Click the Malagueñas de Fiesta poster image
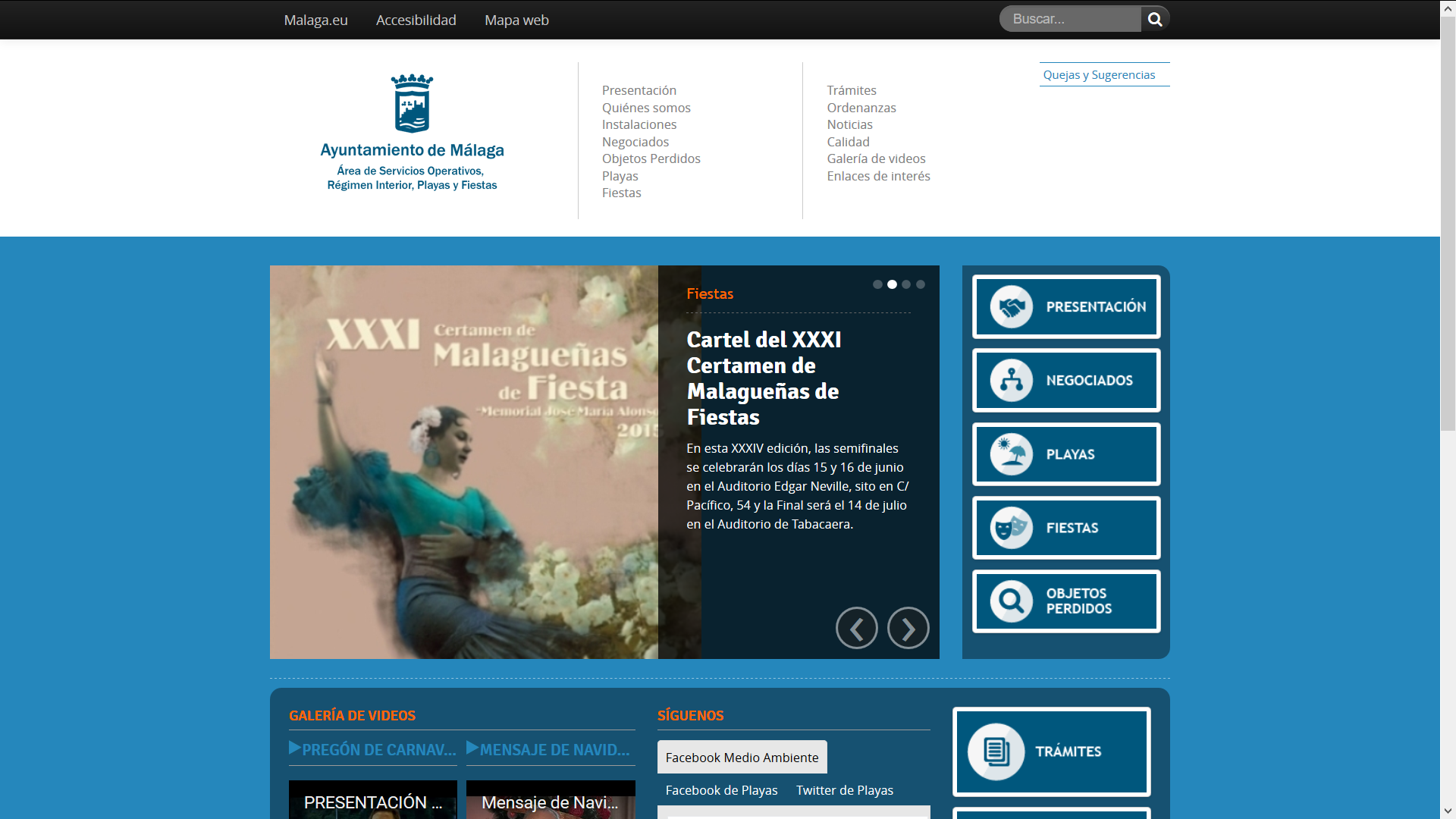Image resolution: width=1456 pixels, height=819 pixels. click(x=464, y=462)
